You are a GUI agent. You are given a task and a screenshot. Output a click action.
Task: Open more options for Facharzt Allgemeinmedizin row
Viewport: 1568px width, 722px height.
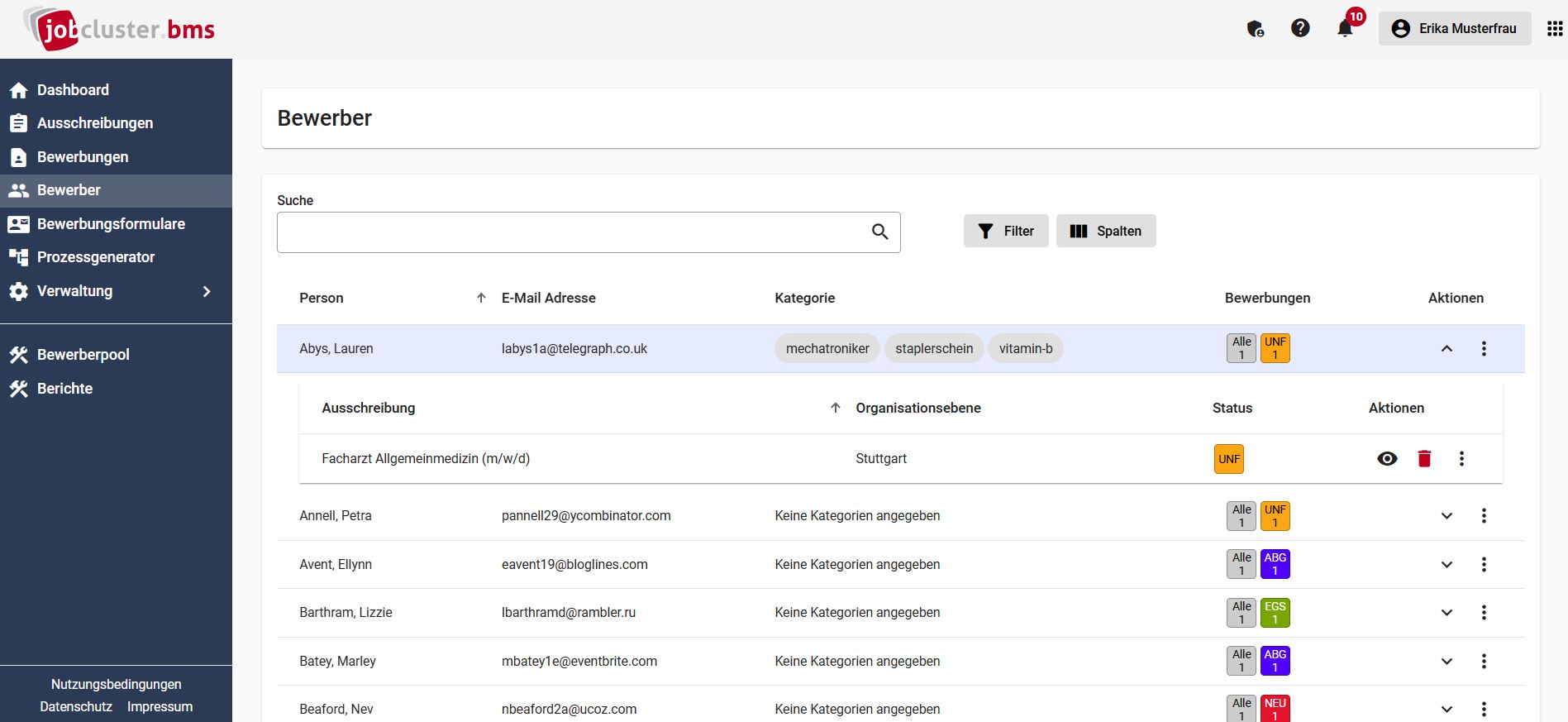point(1461,458)
